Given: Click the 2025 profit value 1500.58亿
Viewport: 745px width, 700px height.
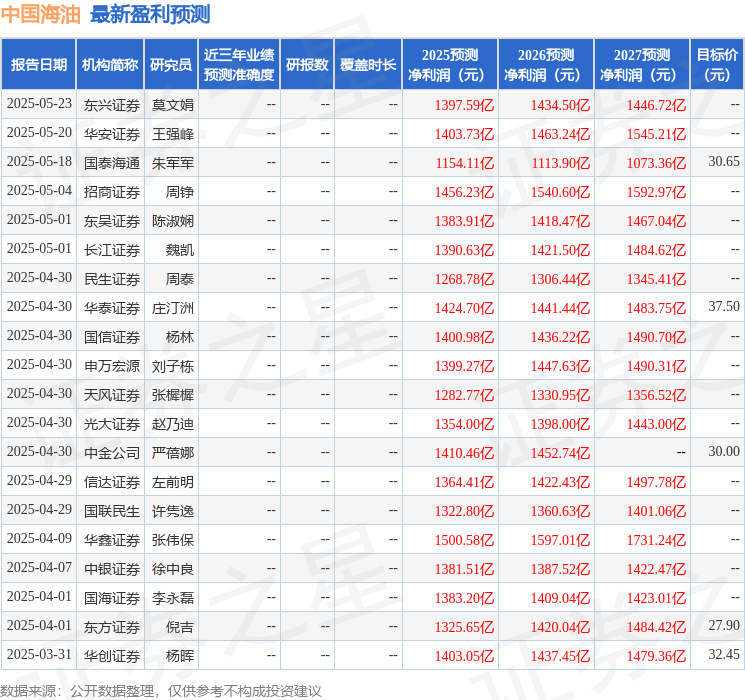Looking at the screenshot, I should (x=464, y=539).
